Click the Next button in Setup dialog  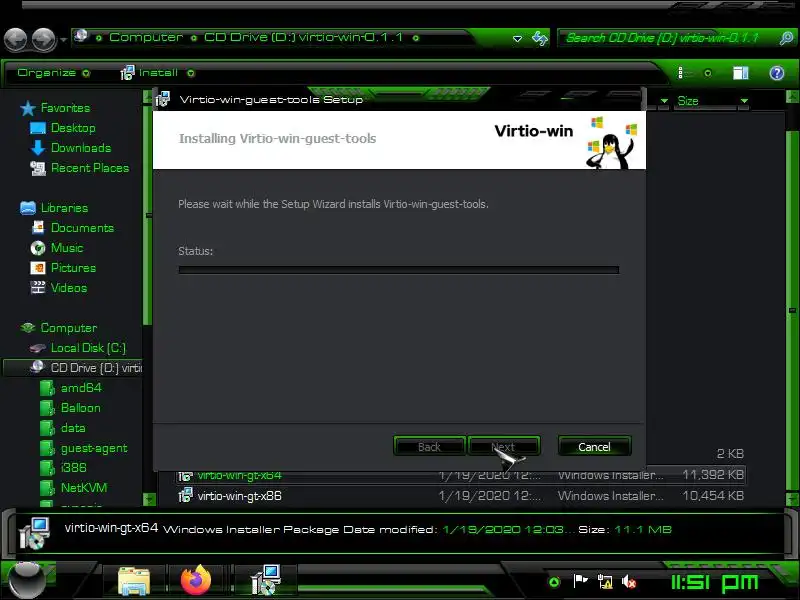tap(504, 447)
